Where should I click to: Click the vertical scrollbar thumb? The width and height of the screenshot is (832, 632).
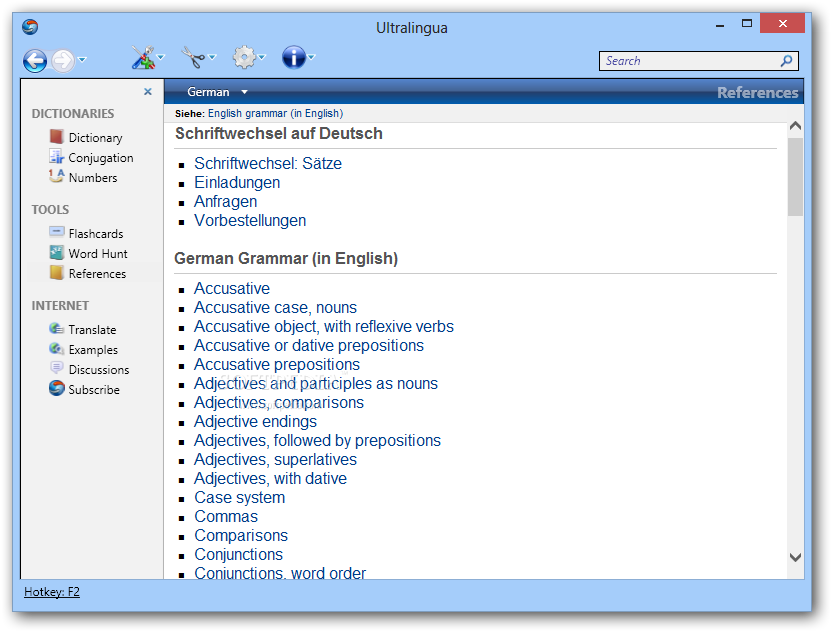(795, 177)
